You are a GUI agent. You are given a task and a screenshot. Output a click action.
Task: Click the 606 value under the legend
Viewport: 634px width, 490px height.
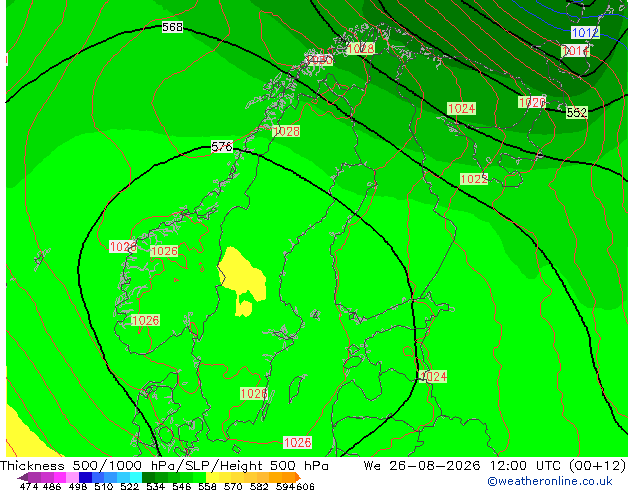click(305, 486)
